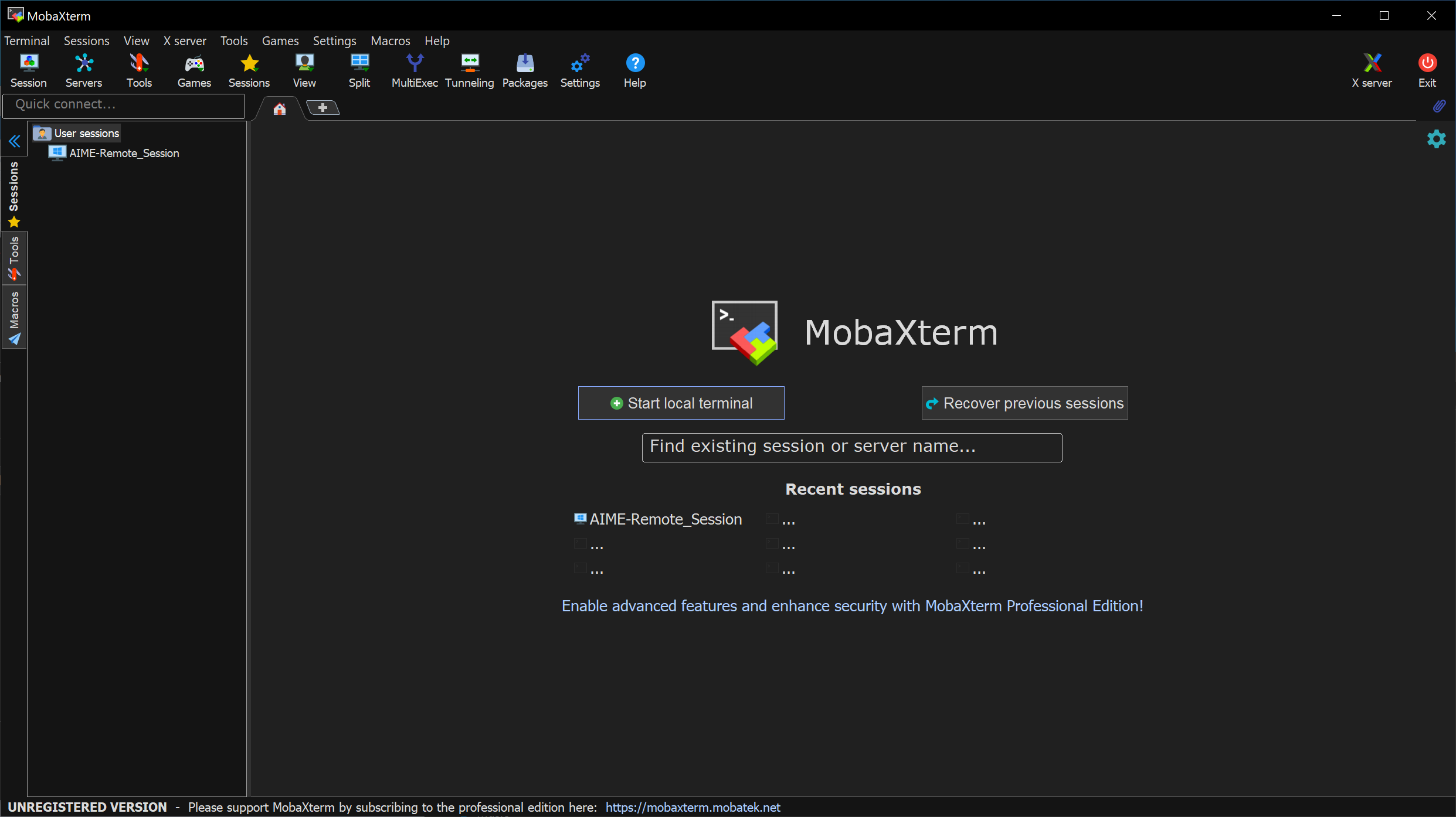This screenshot has height=817, width=1456.
Task: Click the MobaXterm Professional Edition promo link
Action: pos(853,606)
